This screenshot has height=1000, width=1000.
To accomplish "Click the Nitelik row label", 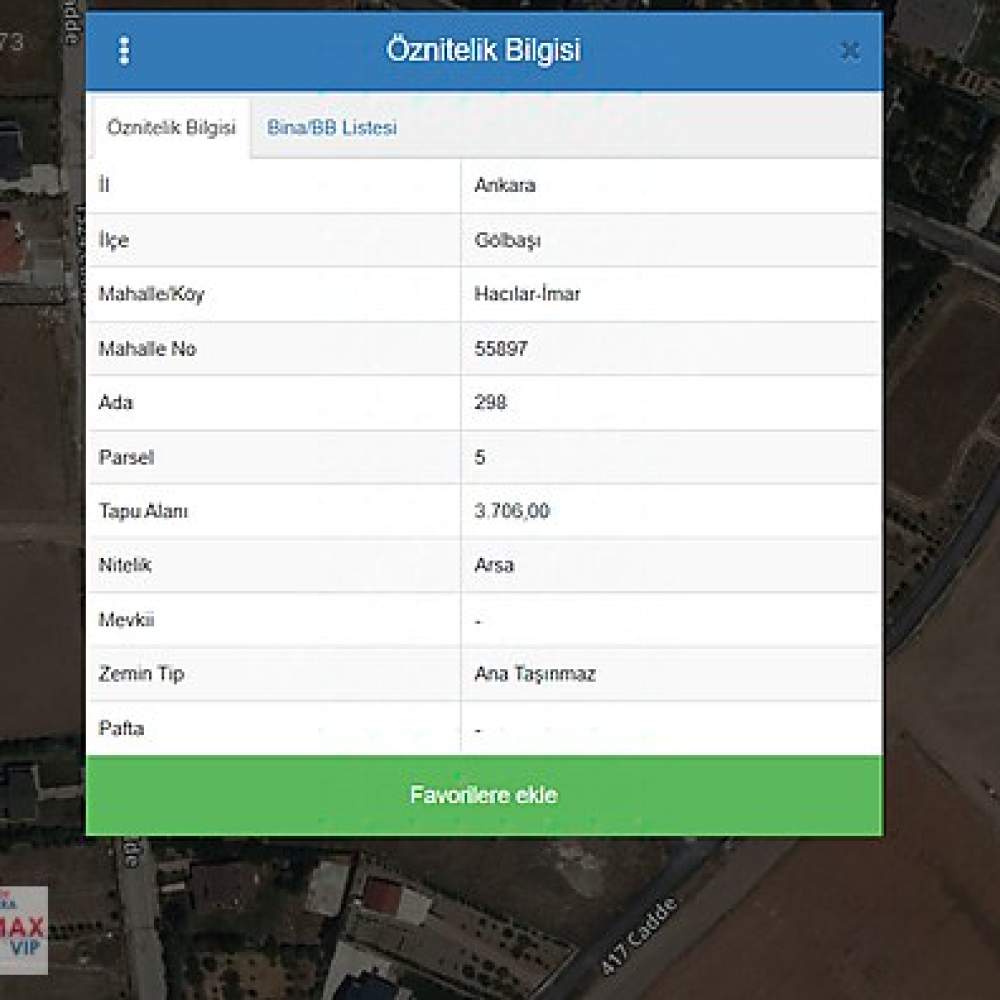I will coord(125,565).
